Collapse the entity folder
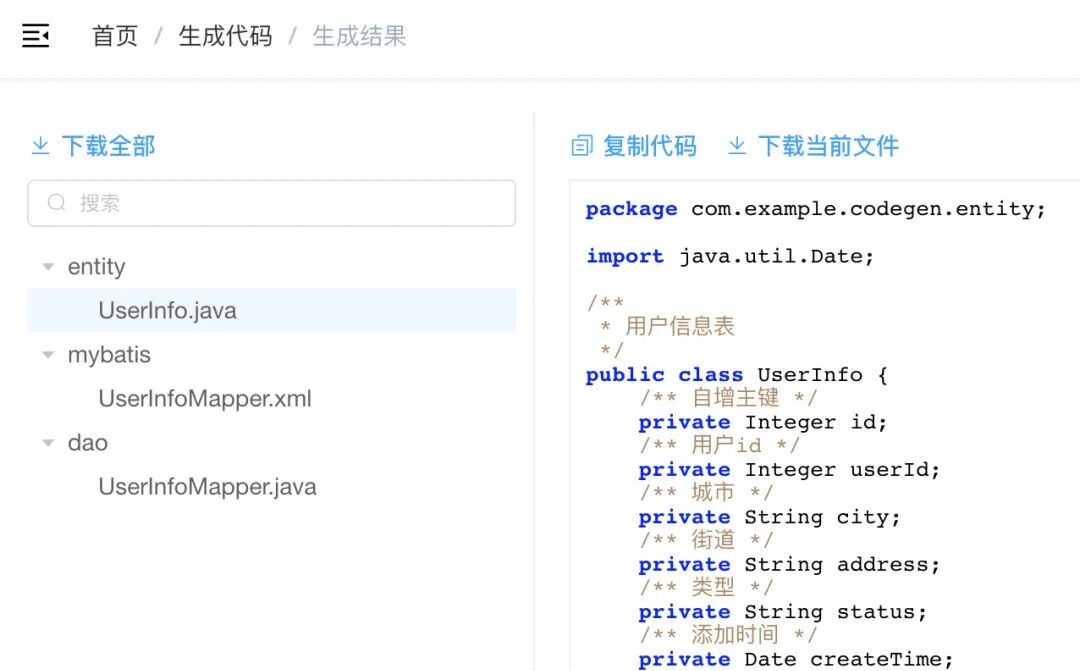 point(47,266)
